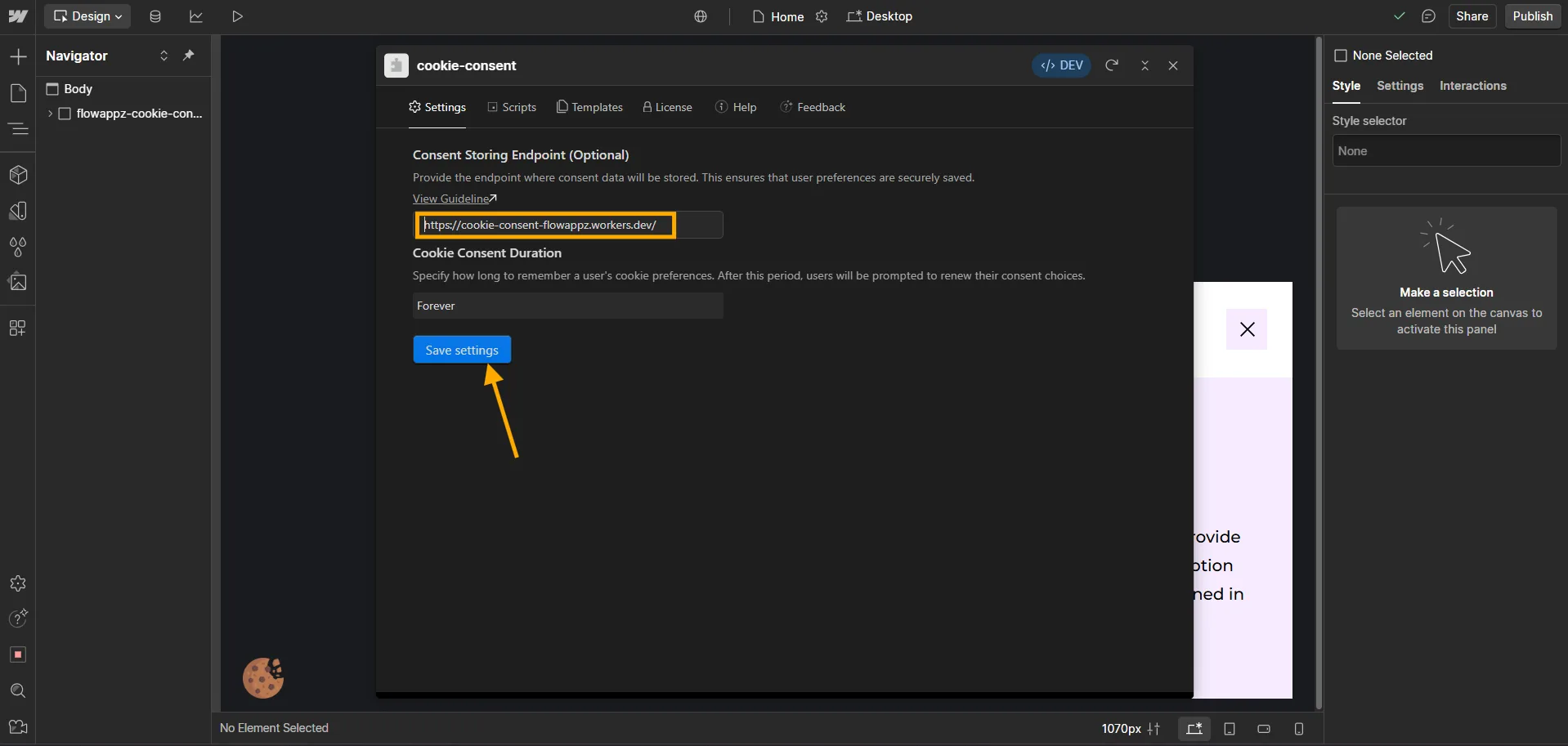Open the Design mode dropdown
Image resolution: width=1568 pixels, height=746 pixels.
pyautogui.click(x=87, y=16)
